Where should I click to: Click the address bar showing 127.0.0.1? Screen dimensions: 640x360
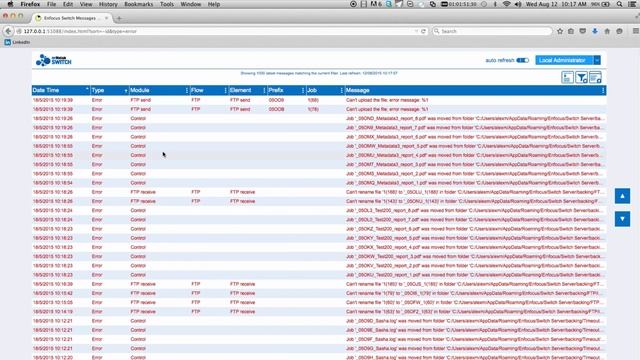216,31
